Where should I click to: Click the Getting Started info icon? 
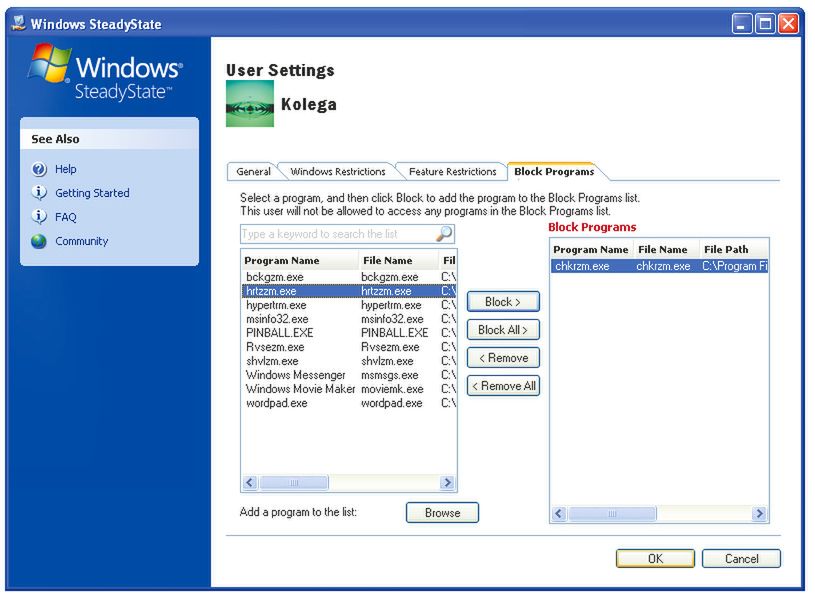(39, 192)
